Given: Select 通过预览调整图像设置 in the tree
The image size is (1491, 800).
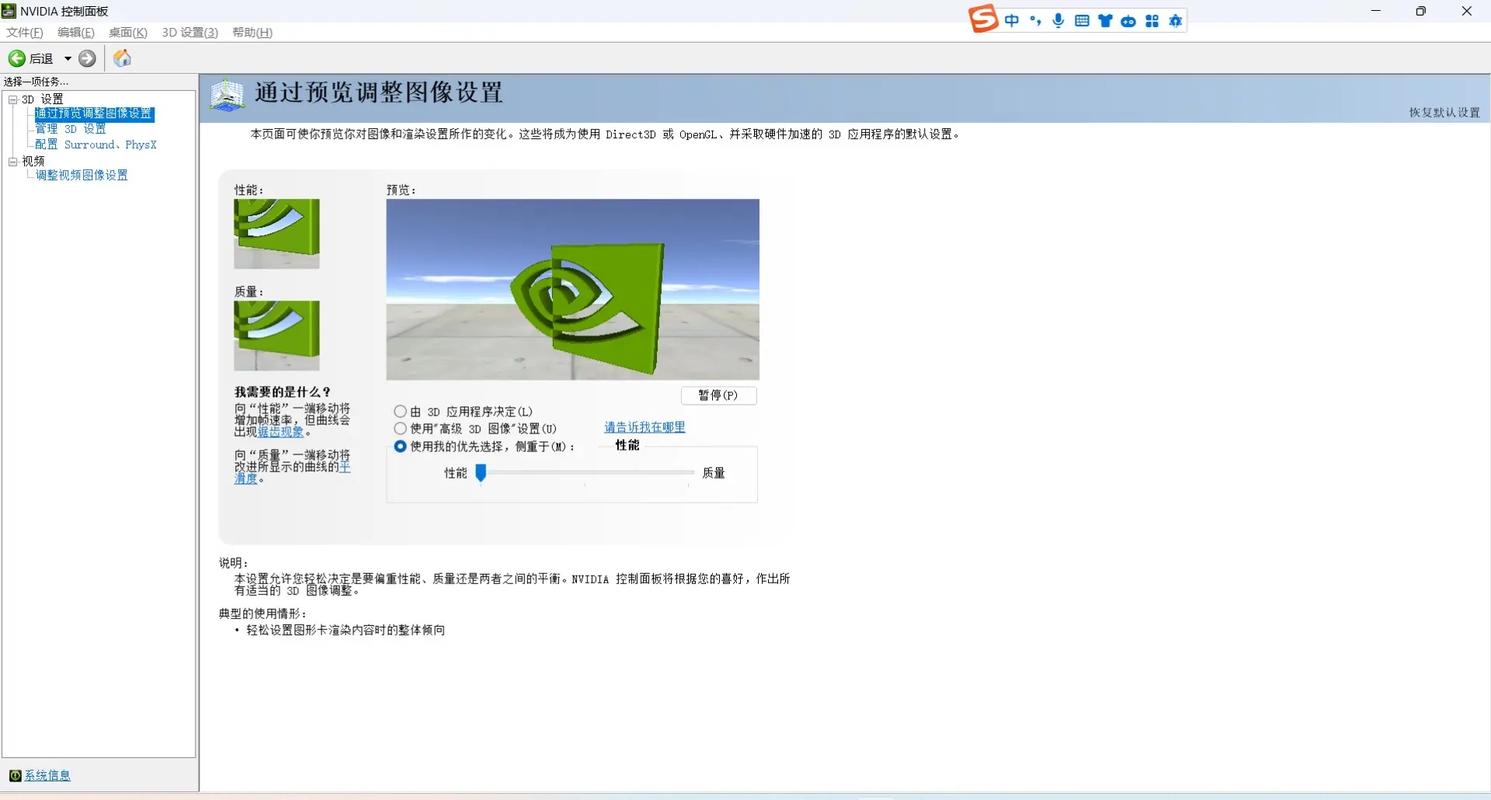Looking at the screenshot, I should tap(94, 114).
